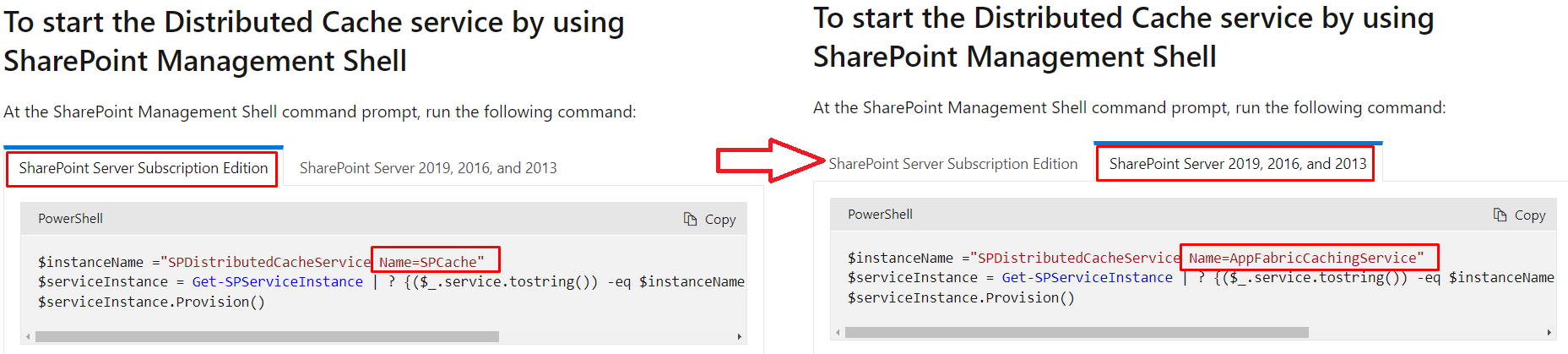
Task: Click right 'At the SharePoint Management Shell' paragraph
Action: 1130,107
